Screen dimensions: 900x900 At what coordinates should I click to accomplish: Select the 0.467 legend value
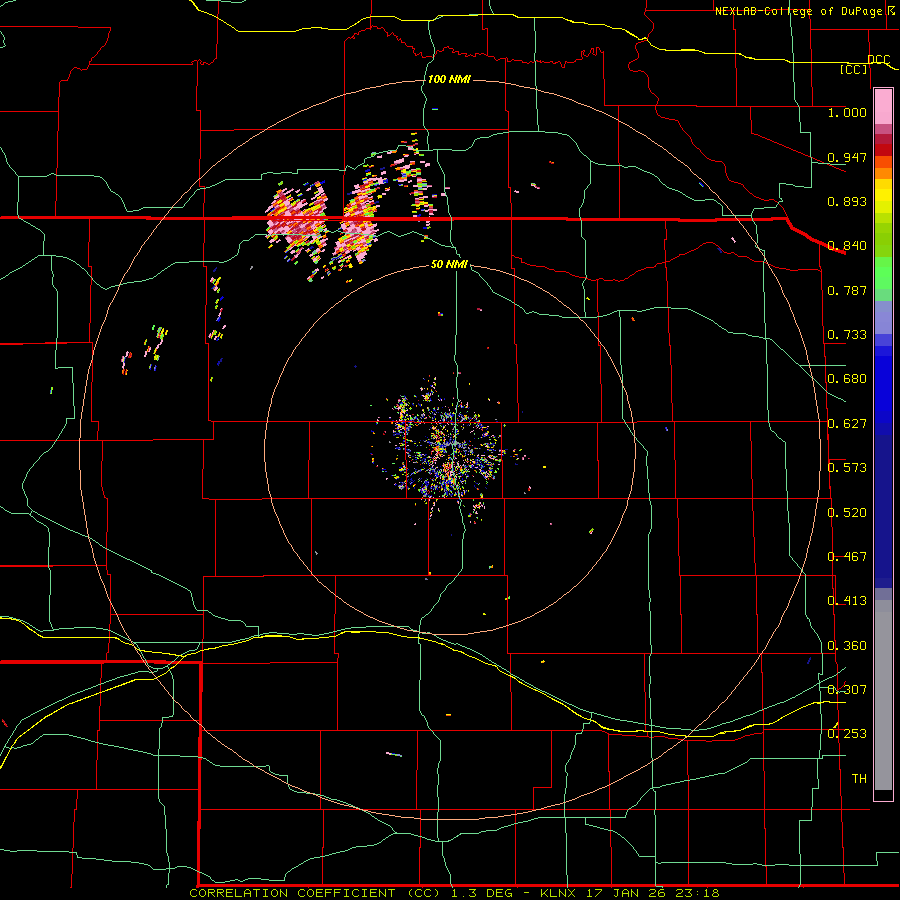pos(847,557)
